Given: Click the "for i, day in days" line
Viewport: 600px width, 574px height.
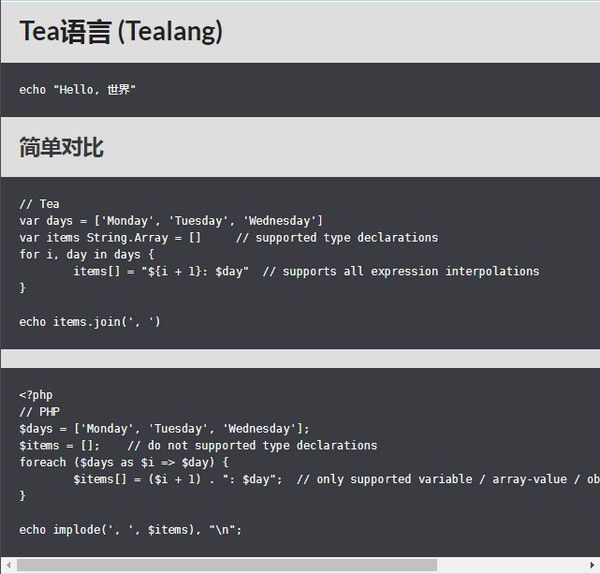Looking at the screenshot, I should pyautogui.click(x=87, y=255).
